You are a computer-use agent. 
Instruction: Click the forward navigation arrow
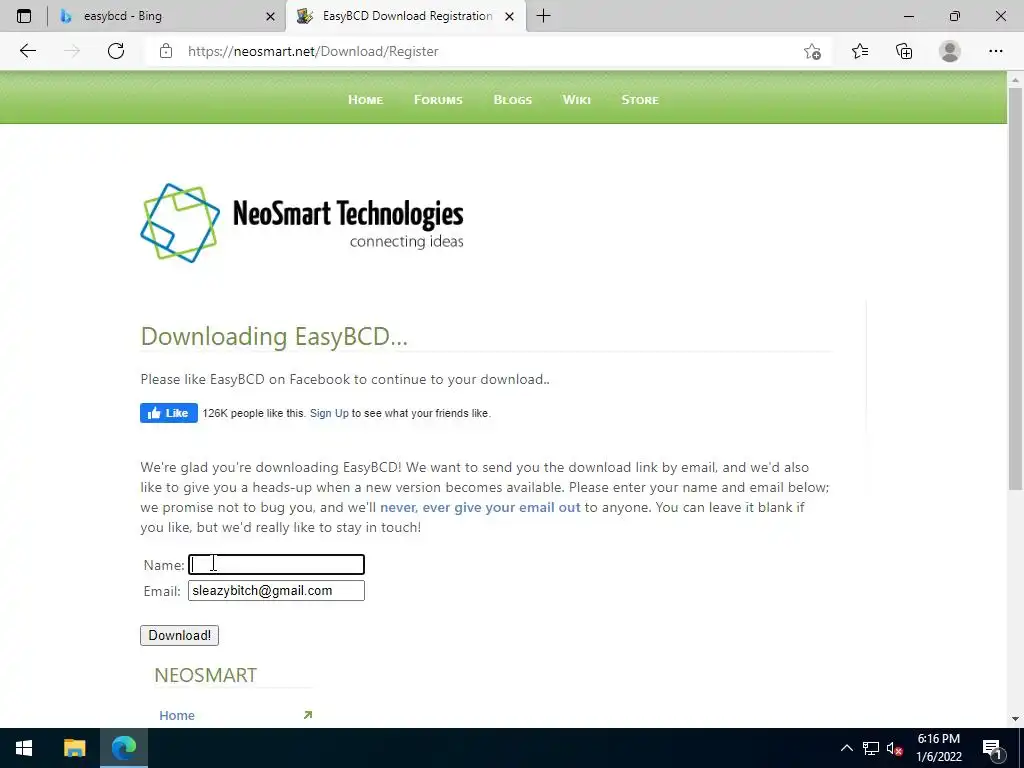72,51
